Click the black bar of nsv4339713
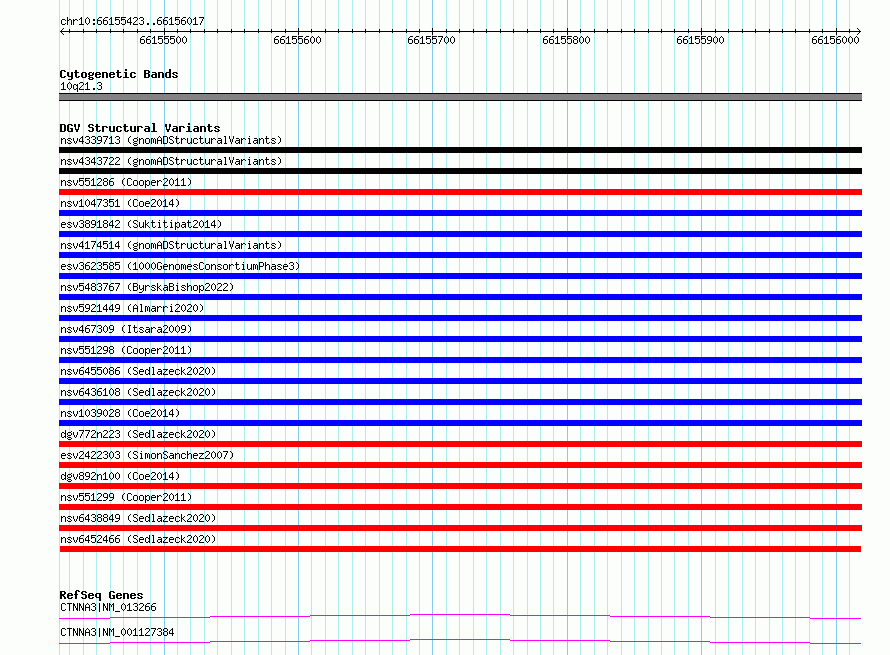890x655 pixels. [460, 150]
